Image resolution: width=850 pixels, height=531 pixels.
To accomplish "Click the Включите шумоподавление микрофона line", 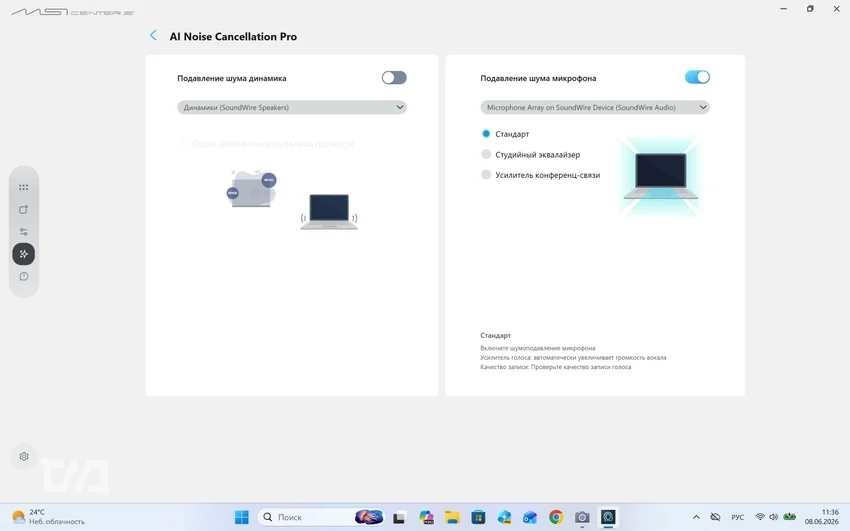I will [537, 348].
